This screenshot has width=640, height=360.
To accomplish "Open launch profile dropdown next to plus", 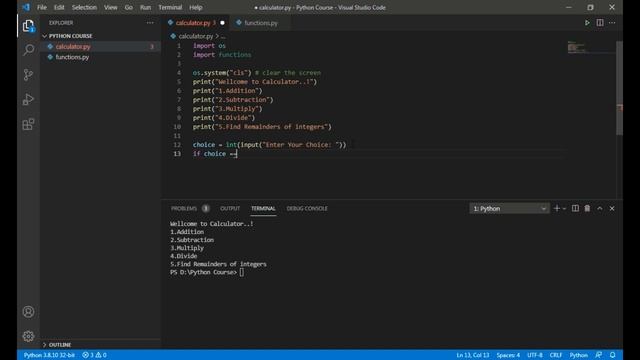I will [564, 209].
